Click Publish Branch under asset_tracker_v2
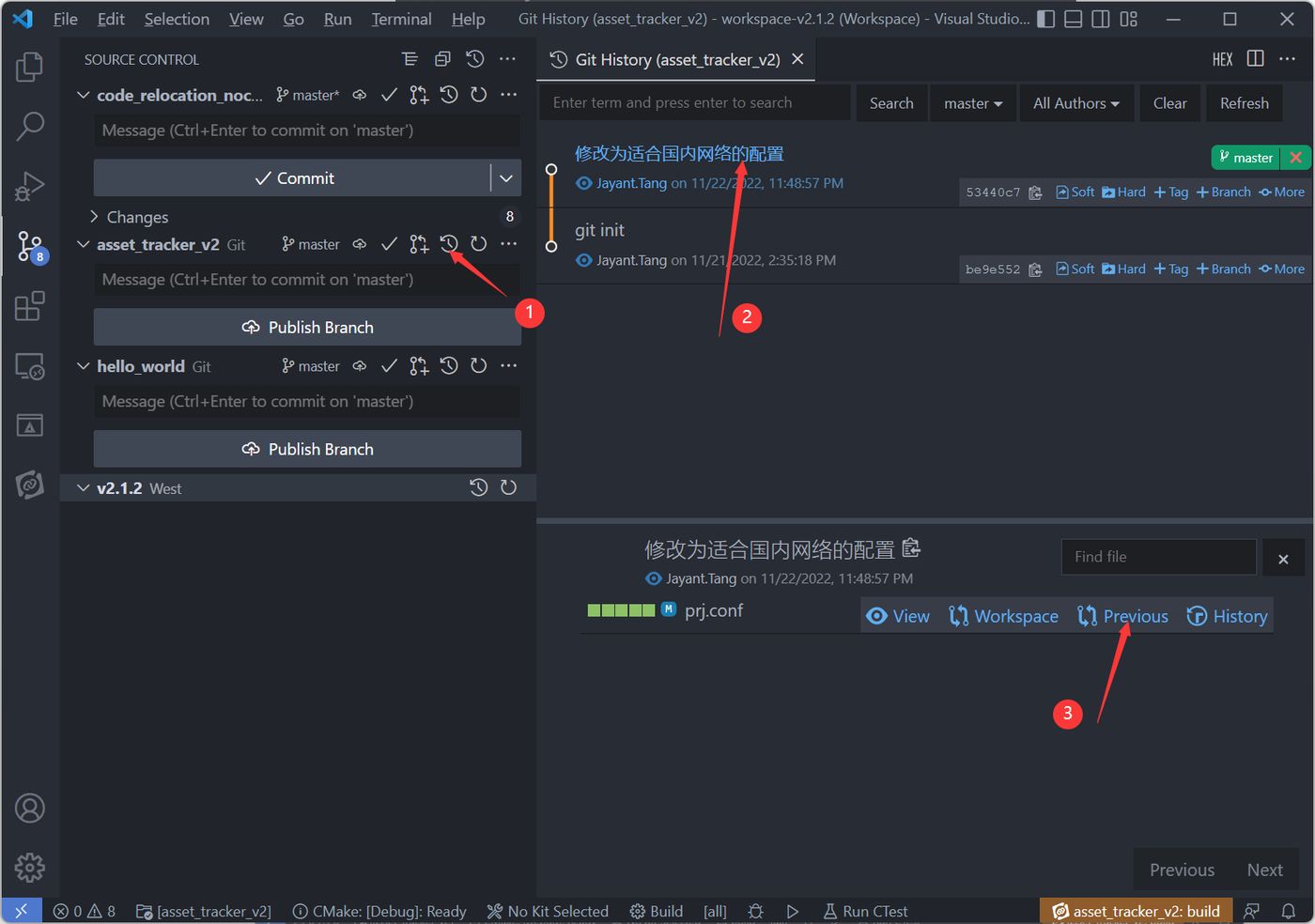The height and width of the screenshot is (924, 1315). click(x=307, y=327)
